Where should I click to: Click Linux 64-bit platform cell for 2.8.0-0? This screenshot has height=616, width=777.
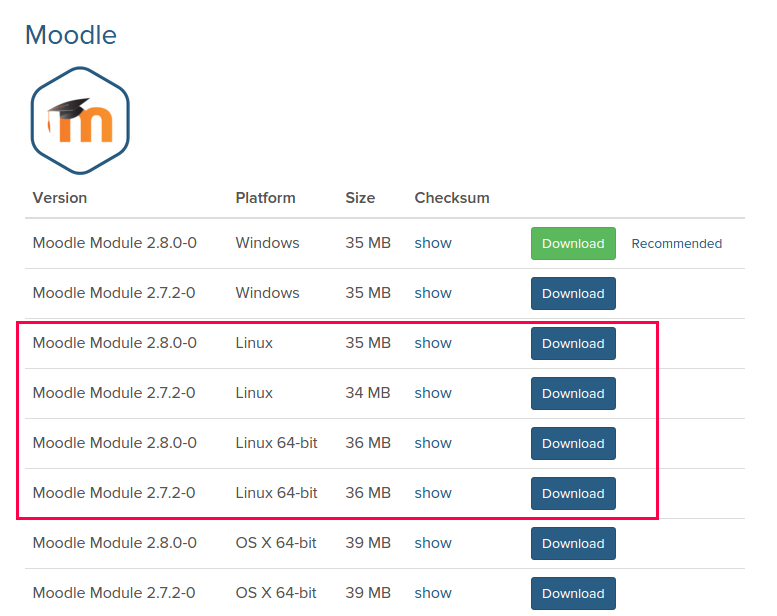[x=276, y=443]
